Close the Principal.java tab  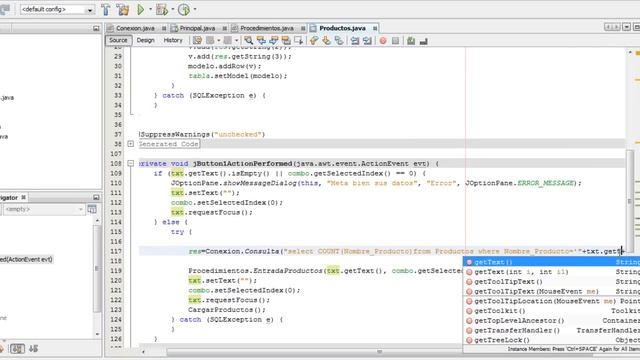click(x=224, y=28)
